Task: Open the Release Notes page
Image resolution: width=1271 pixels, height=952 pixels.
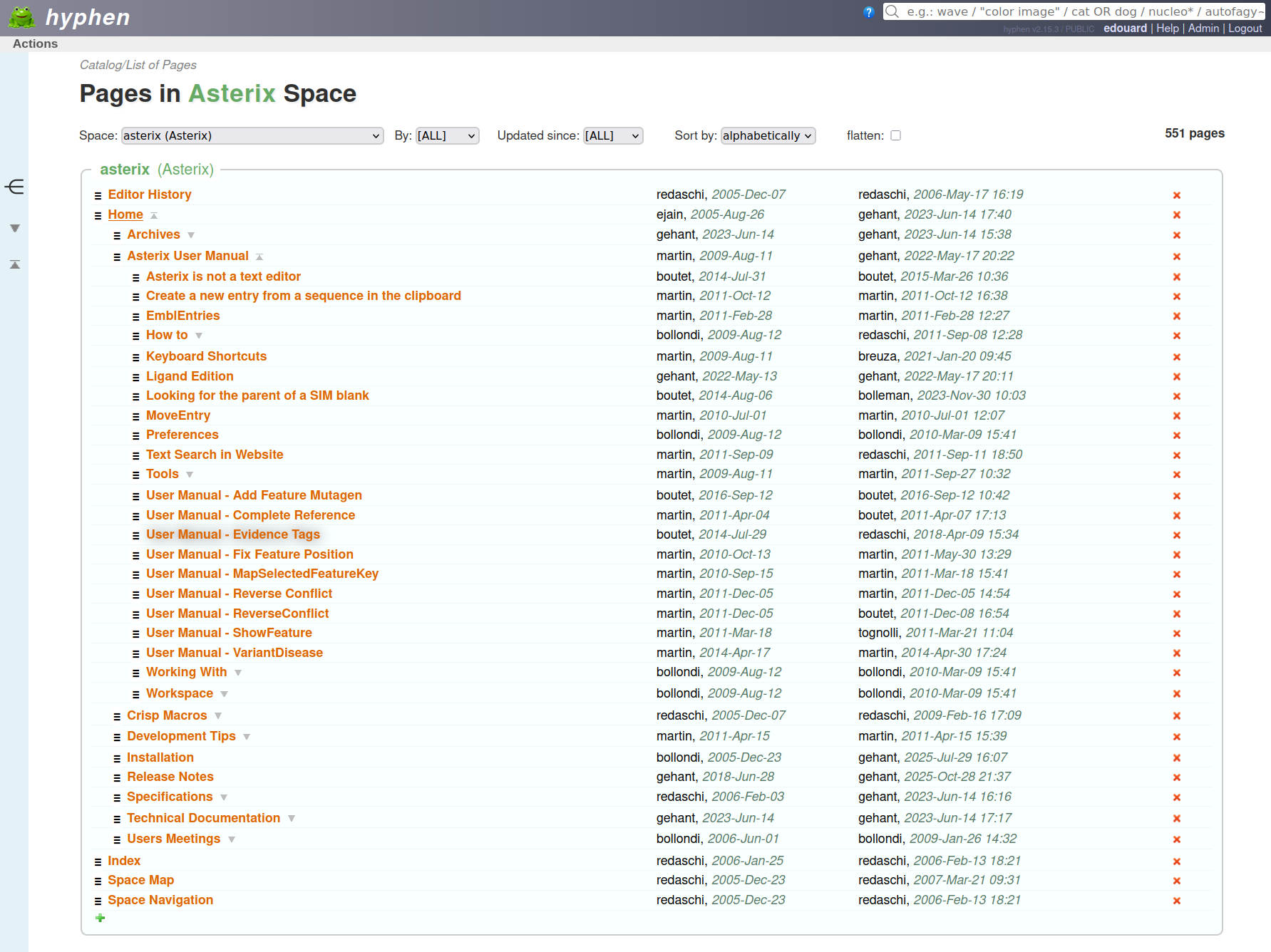Action: [170, 777]
